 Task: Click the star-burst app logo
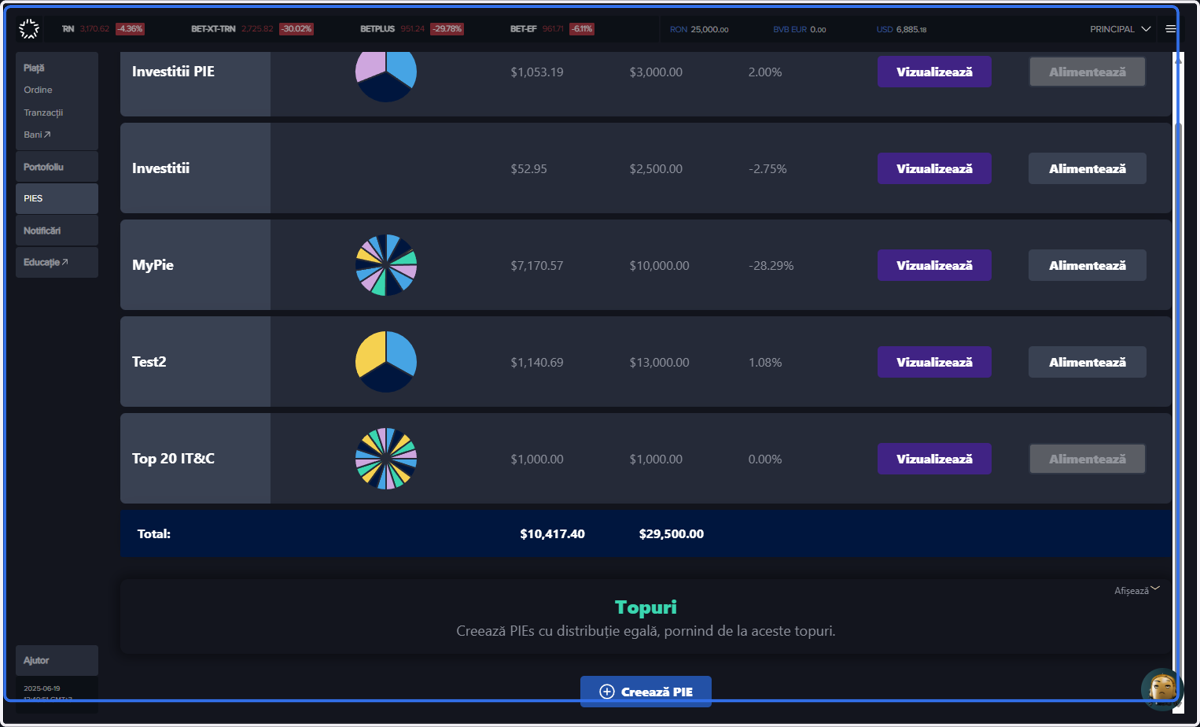[x=29, y=29]
